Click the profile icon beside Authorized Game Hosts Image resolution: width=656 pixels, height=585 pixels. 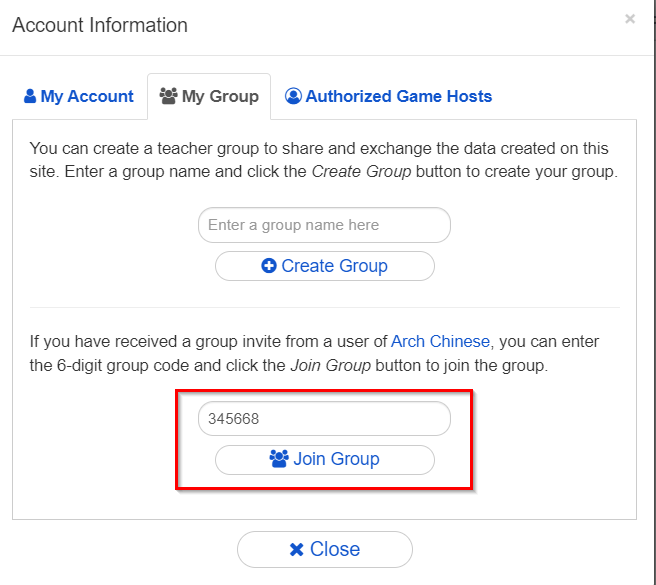(293, 97)
